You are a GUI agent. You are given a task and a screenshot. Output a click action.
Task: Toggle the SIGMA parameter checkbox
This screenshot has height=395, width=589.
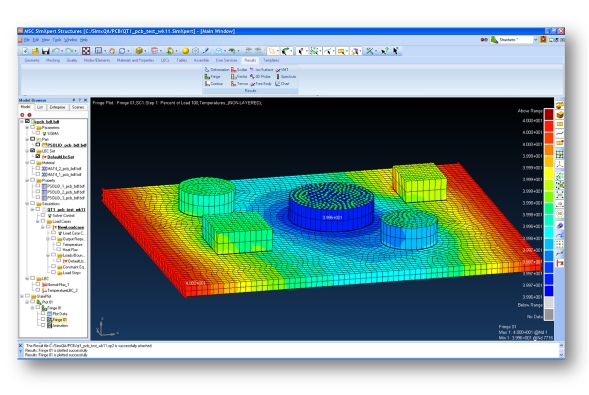coord(38,133)
